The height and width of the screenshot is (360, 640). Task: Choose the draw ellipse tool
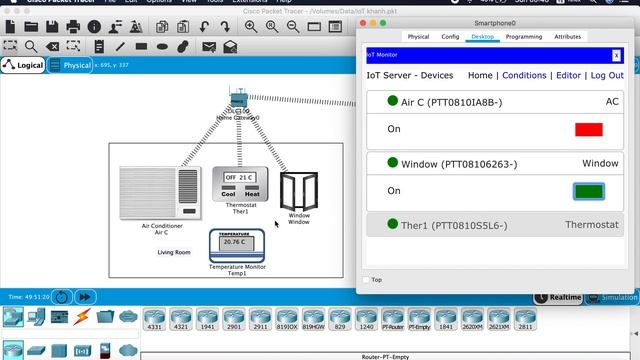tap(162, 47)
